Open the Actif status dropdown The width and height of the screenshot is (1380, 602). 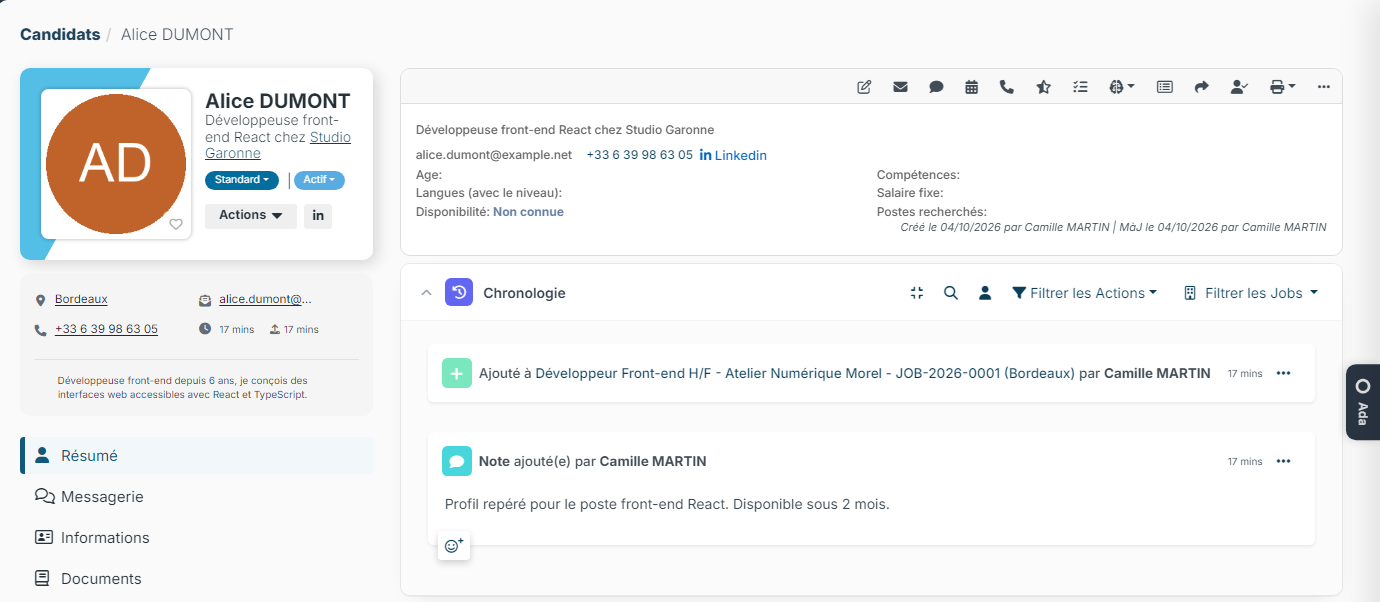click(319, 180)
